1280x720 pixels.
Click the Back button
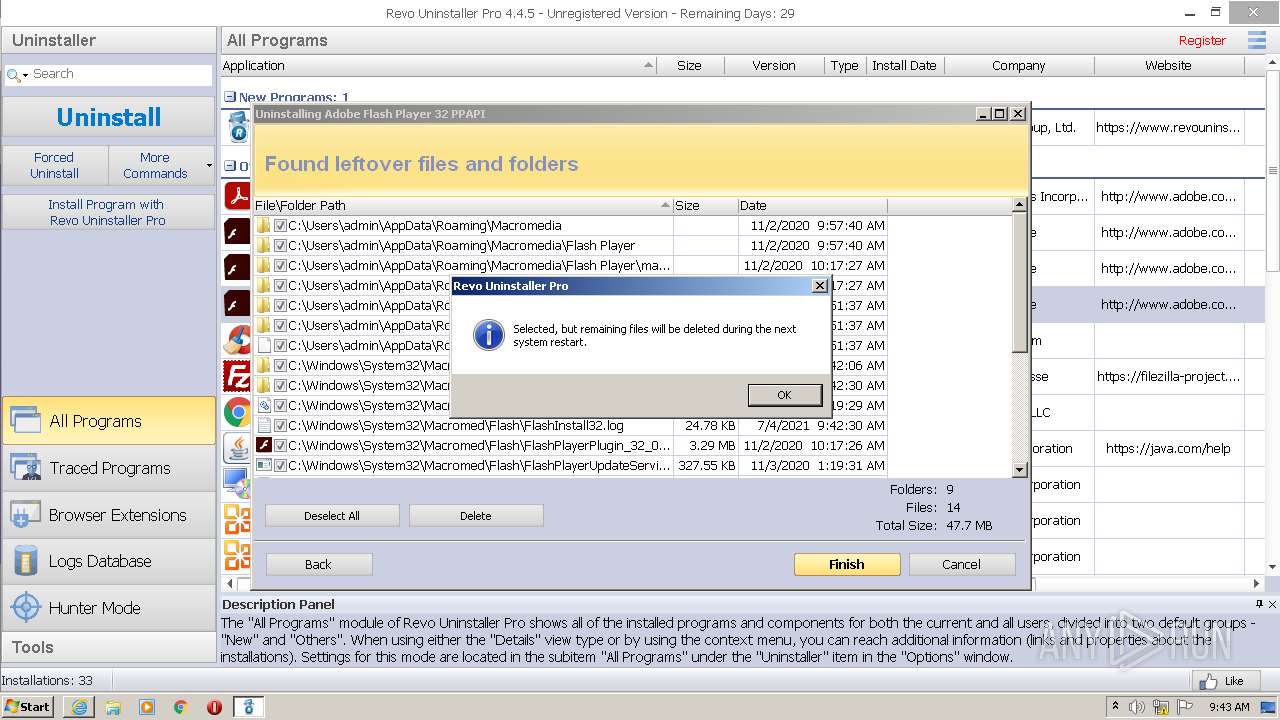point(318,564)
